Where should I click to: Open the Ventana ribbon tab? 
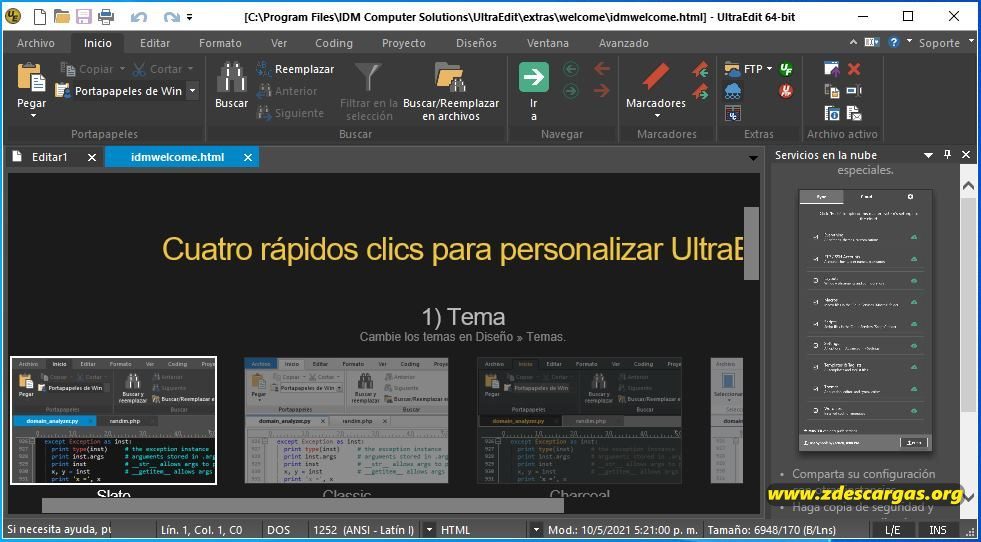click(548, 43)
